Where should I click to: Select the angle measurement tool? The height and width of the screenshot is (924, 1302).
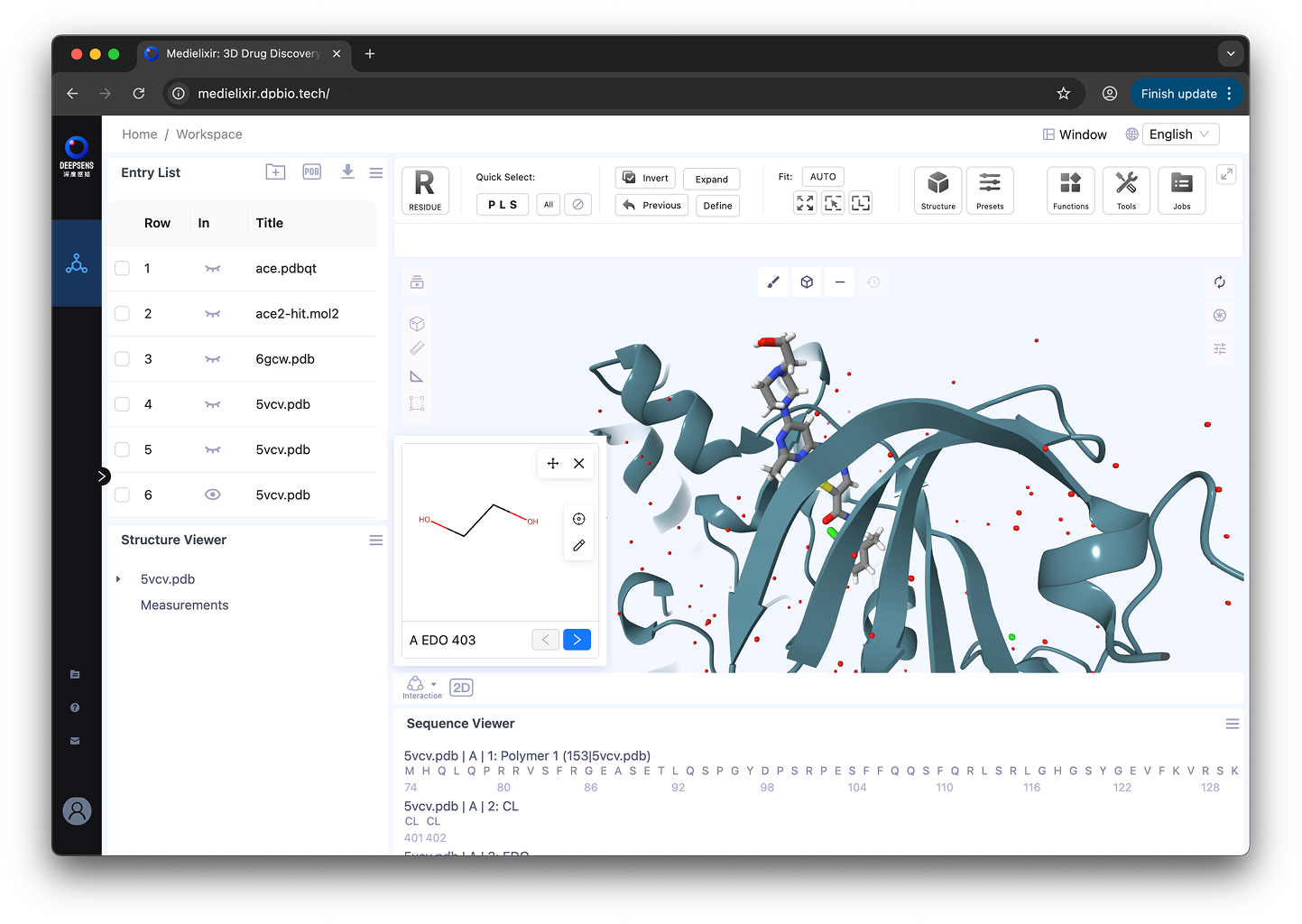pos(417,376)
